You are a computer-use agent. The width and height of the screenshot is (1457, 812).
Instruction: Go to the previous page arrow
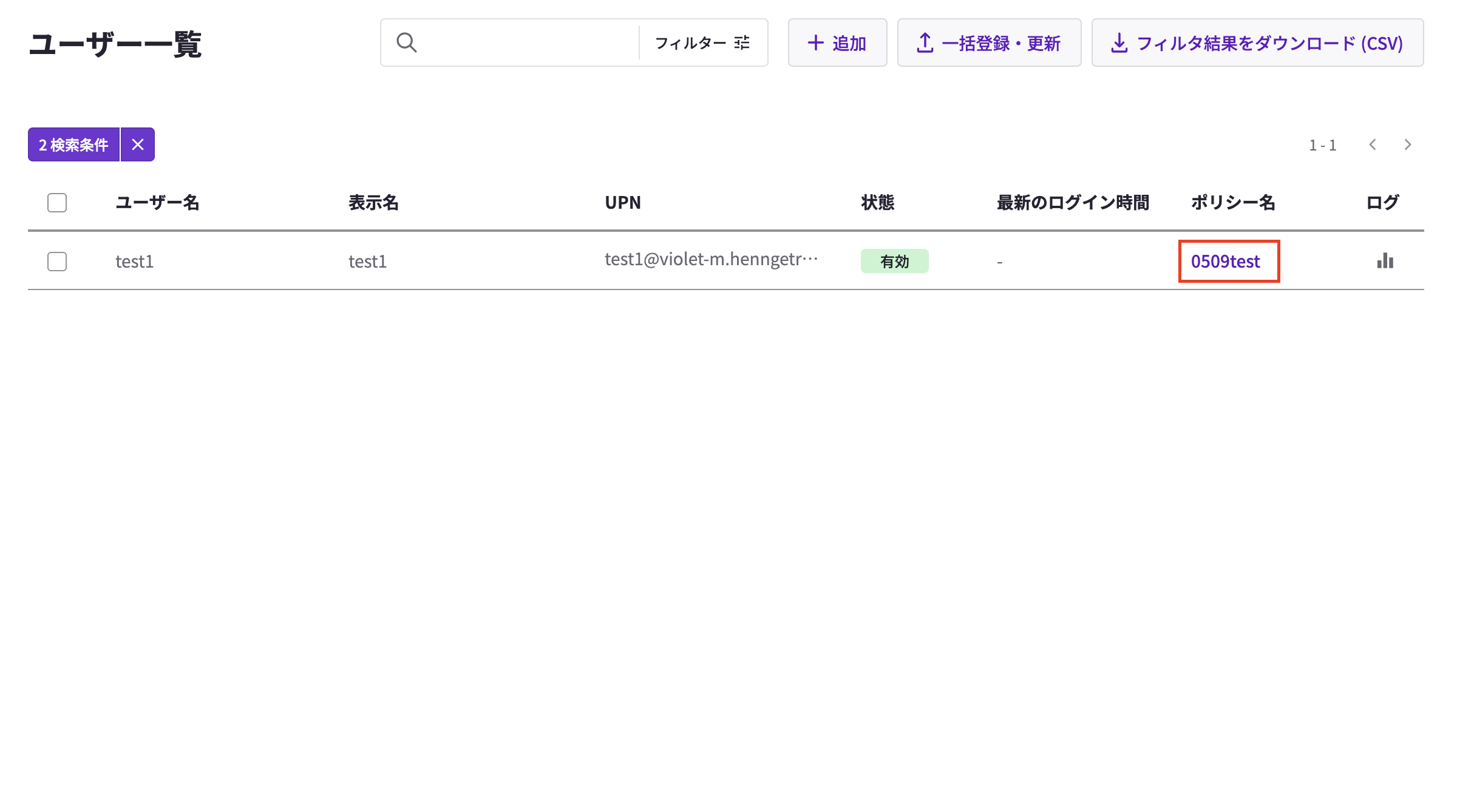[1373, 144]
